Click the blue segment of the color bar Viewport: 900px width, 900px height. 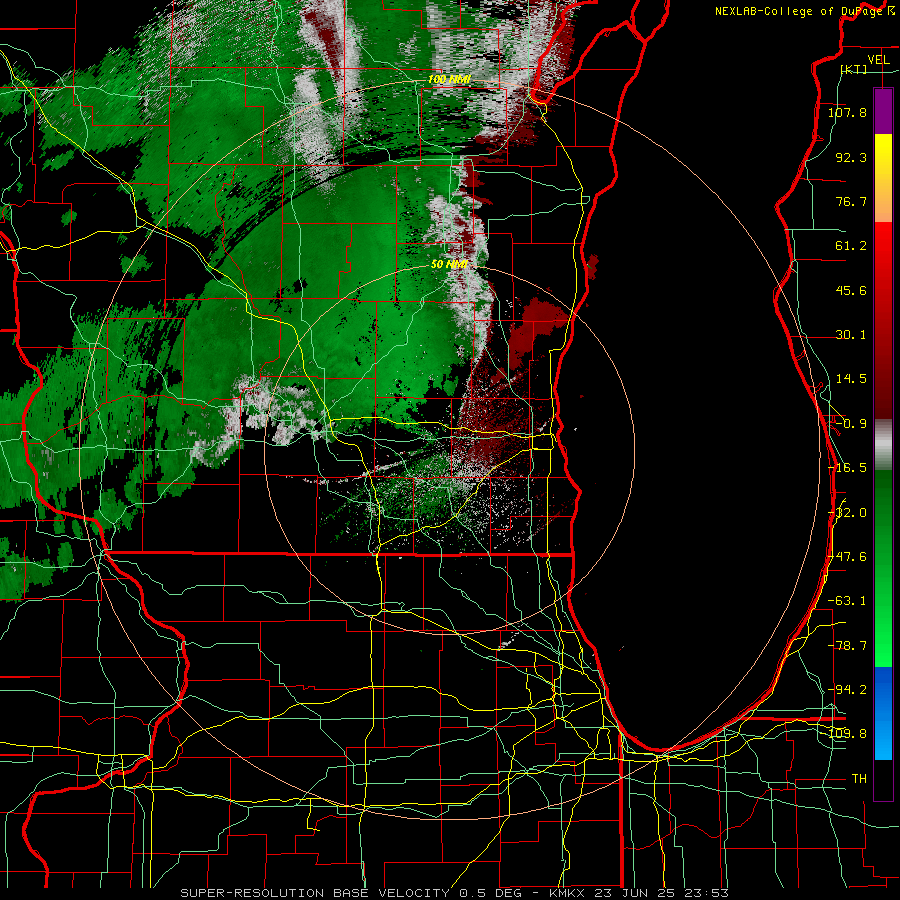(x=883, y=713)
